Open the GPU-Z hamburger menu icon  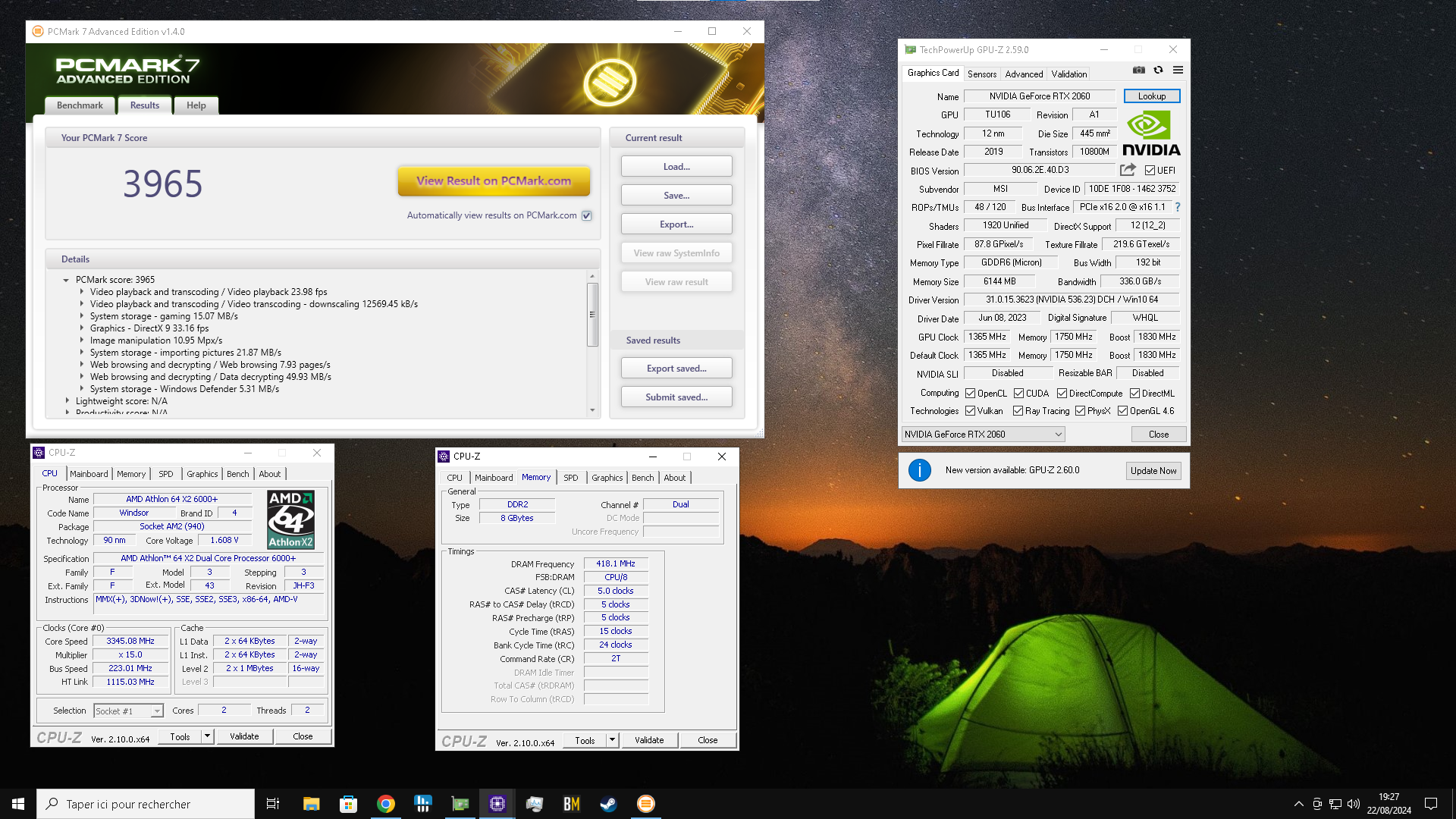pyautogui.click(x=1178, y=70)
